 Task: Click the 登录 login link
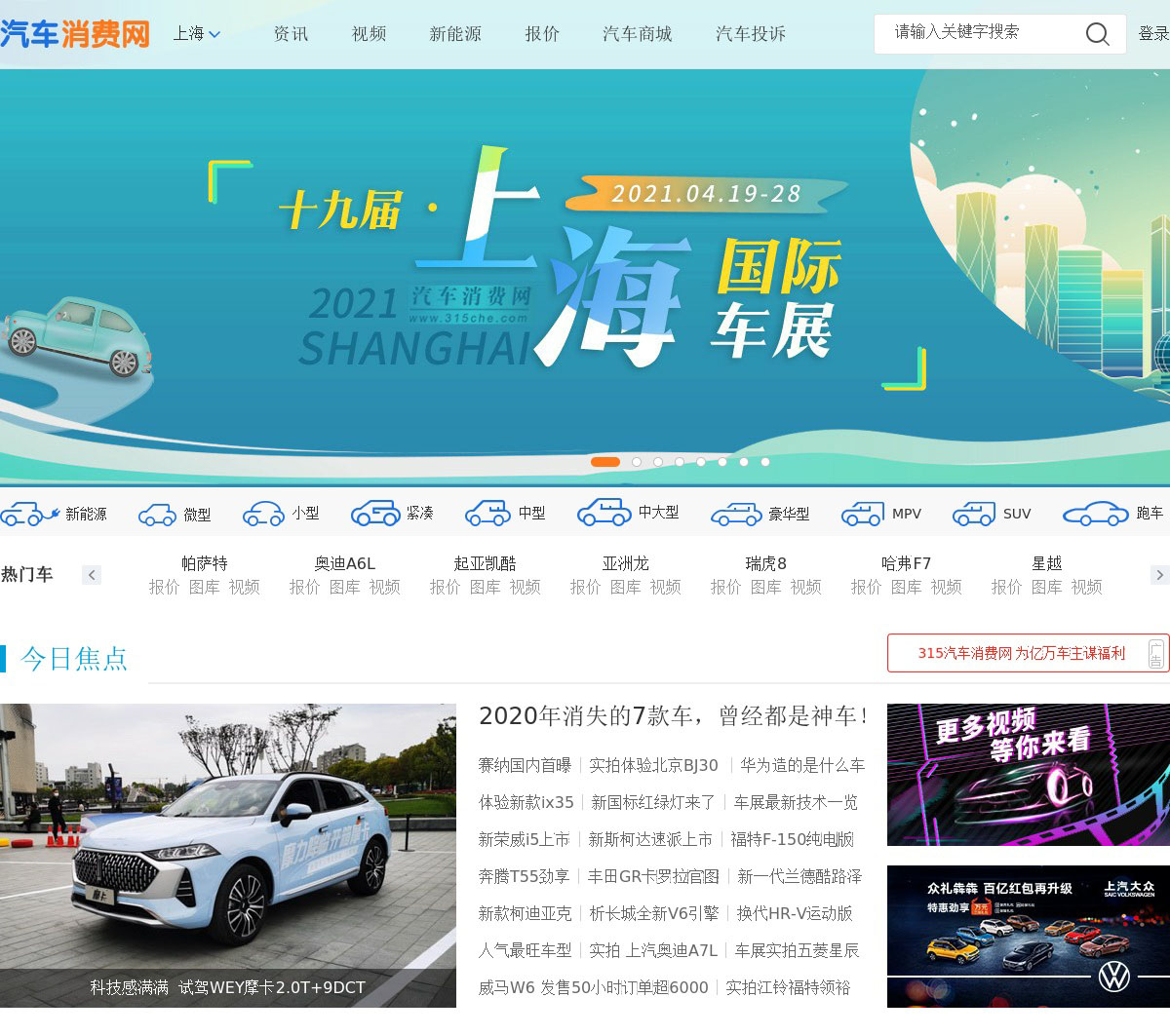(x=1154, y=34)
